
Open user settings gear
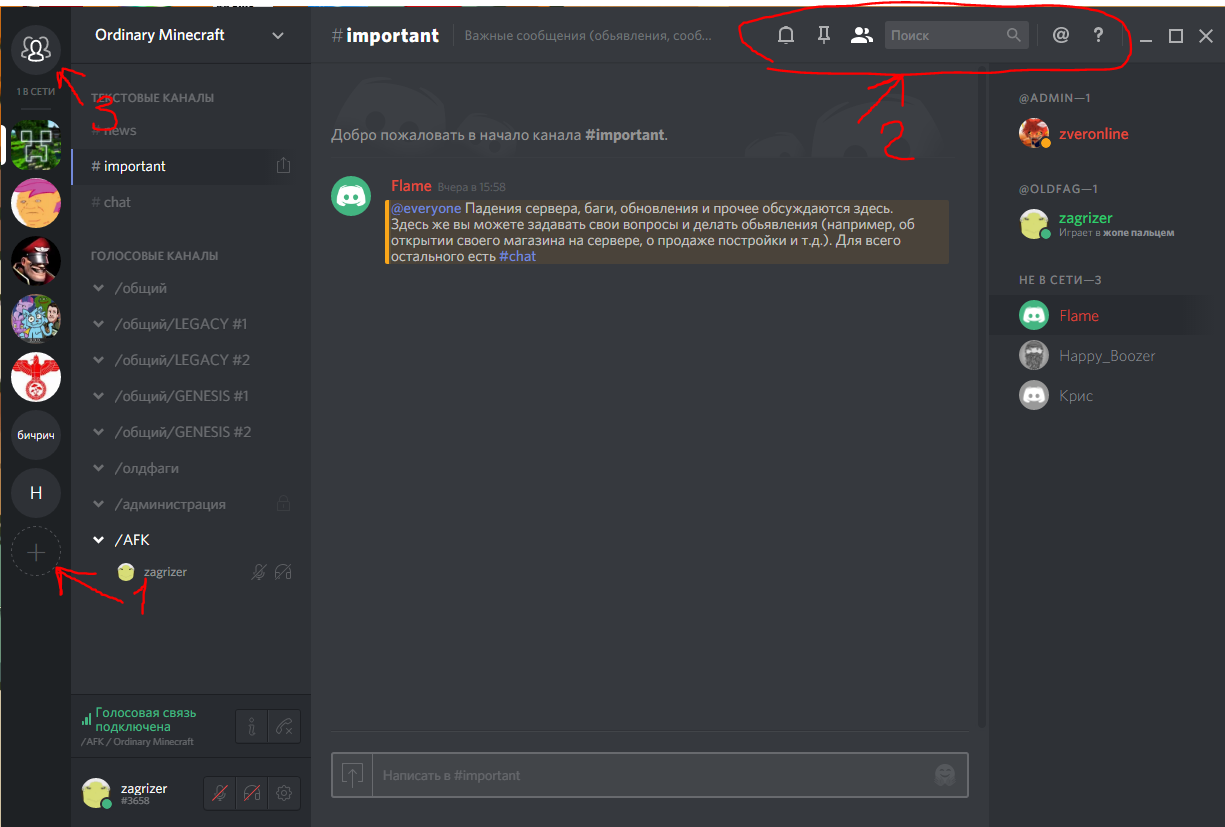pos(284,793)
